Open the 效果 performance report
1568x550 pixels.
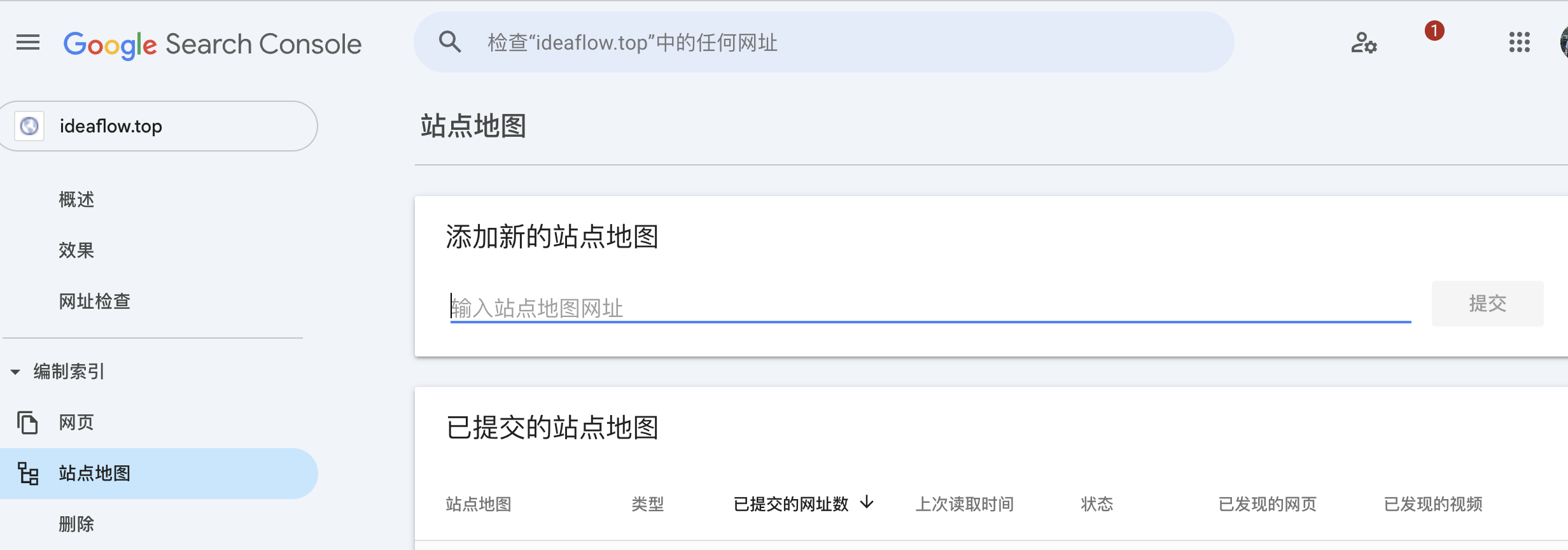pos(76,250)
